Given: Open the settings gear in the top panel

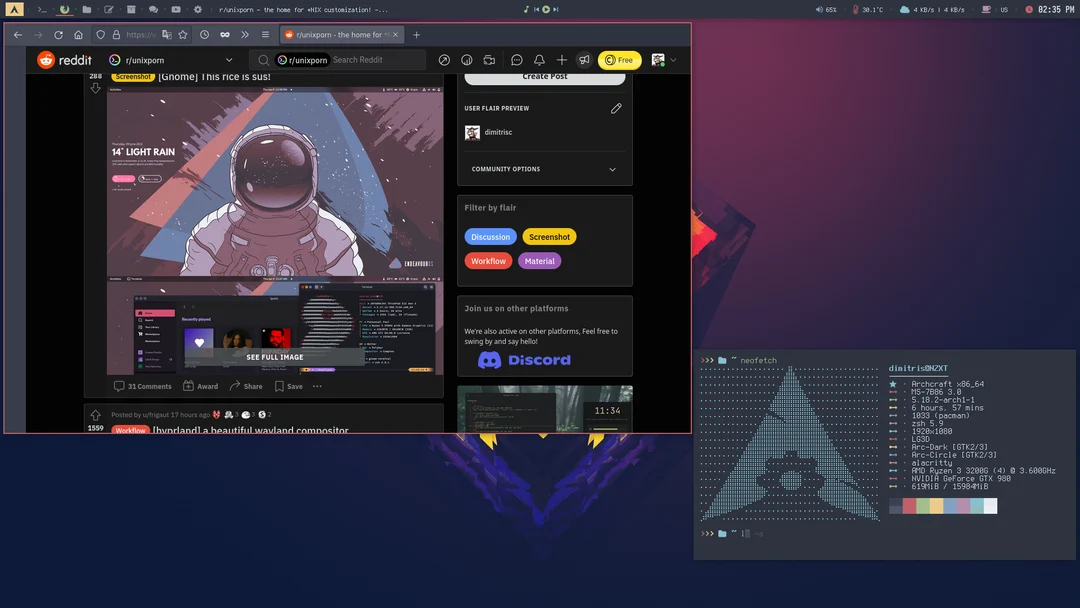Looking at the screenshot, I should (197, 9).
